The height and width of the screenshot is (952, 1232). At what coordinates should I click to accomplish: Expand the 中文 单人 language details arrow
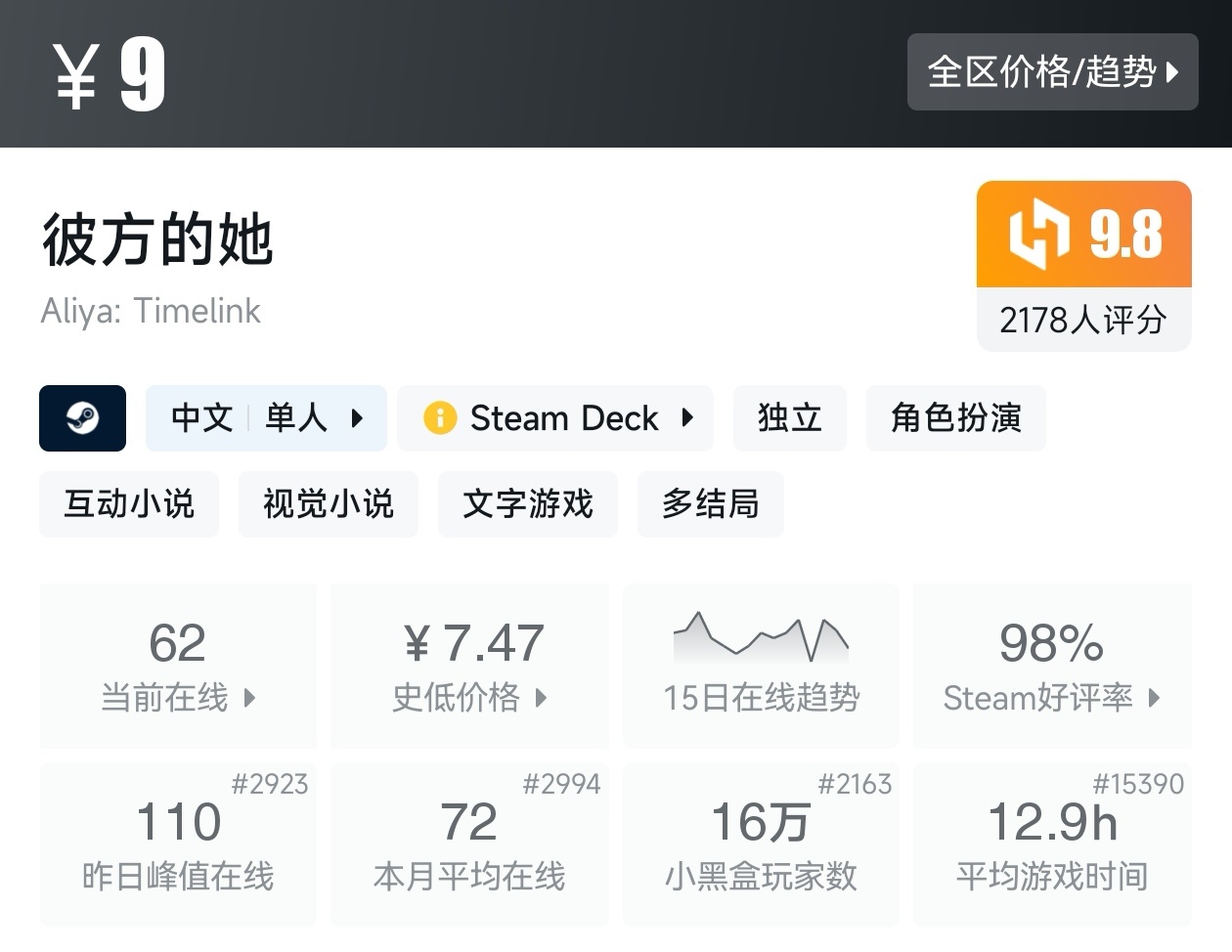point(357,418)
